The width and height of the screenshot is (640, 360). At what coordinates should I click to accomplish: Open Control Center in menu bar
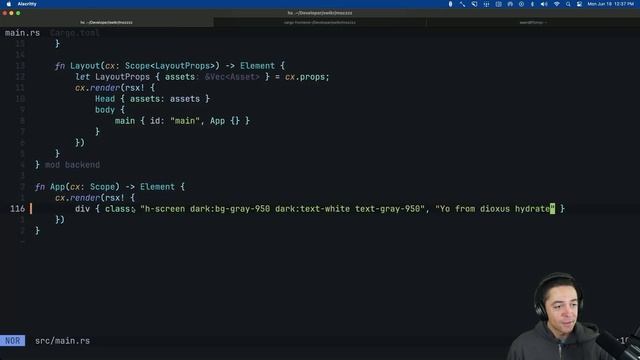point(579,4)
